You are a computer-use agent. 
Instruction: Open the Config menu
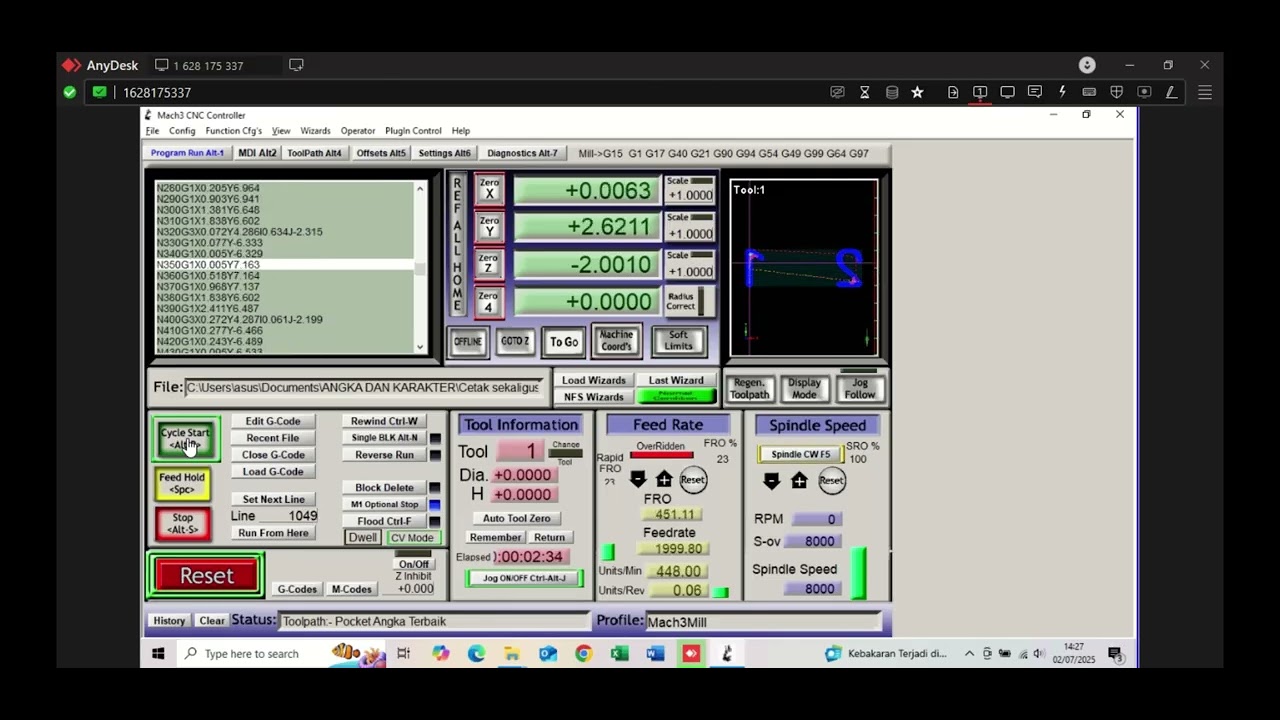[182, 131]
